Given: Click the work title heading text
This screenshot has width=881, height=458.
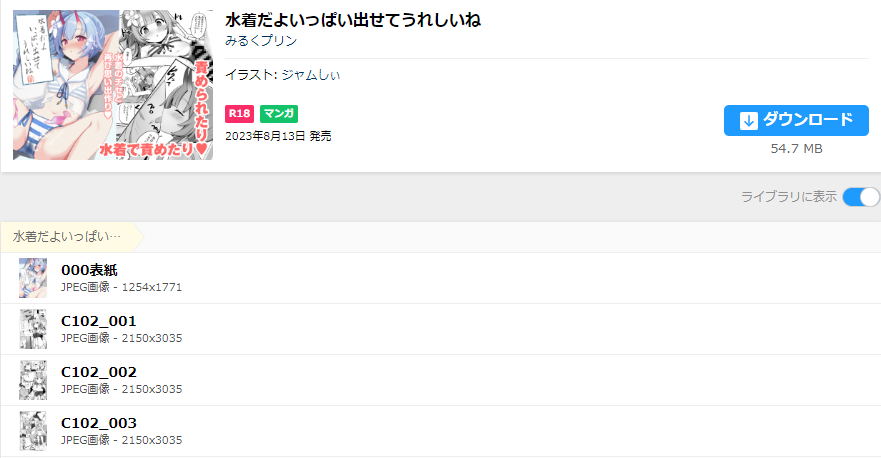Looking at the screenshot, I should pos(353,20).
